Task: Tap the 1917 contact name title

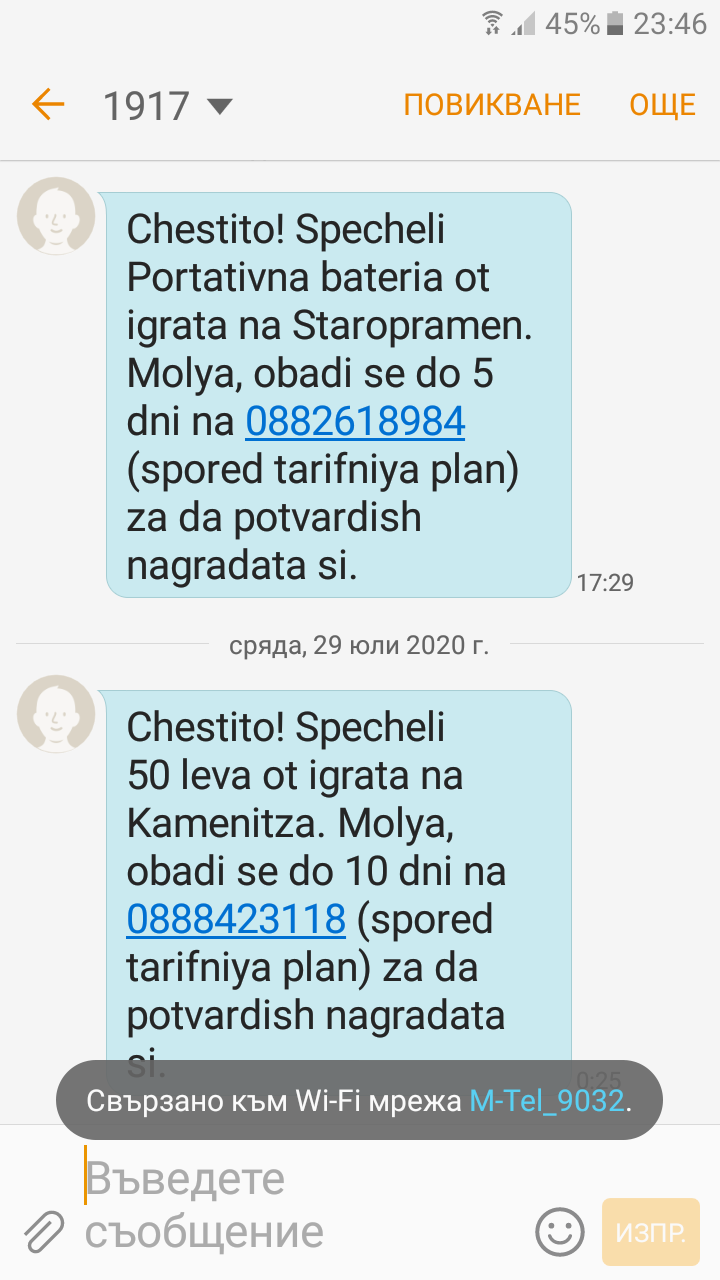Action: pyautogui.click(x=146, y=105)
